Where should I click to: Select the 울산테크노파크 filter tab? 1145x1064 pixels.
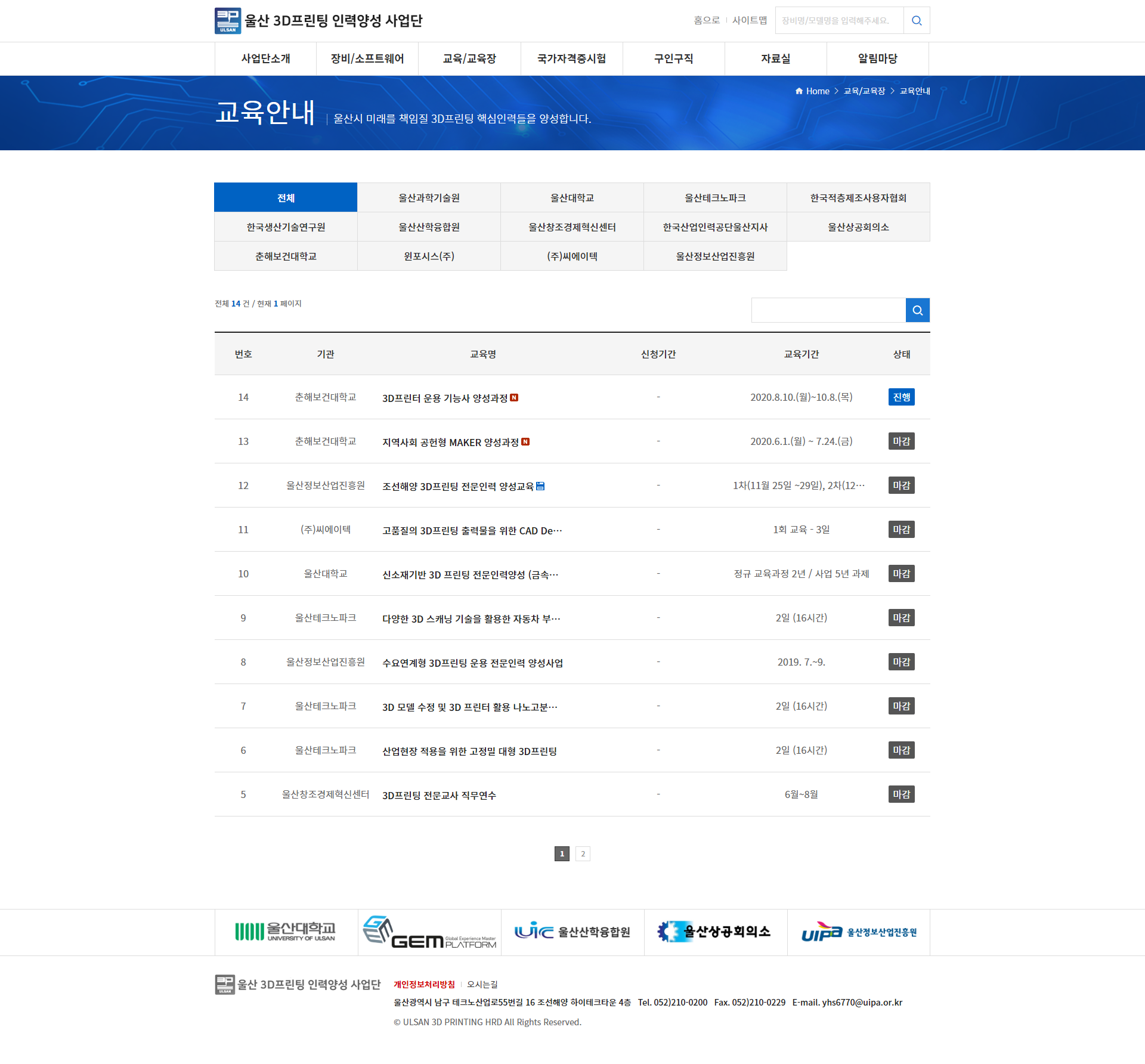[x=715, y=198]
